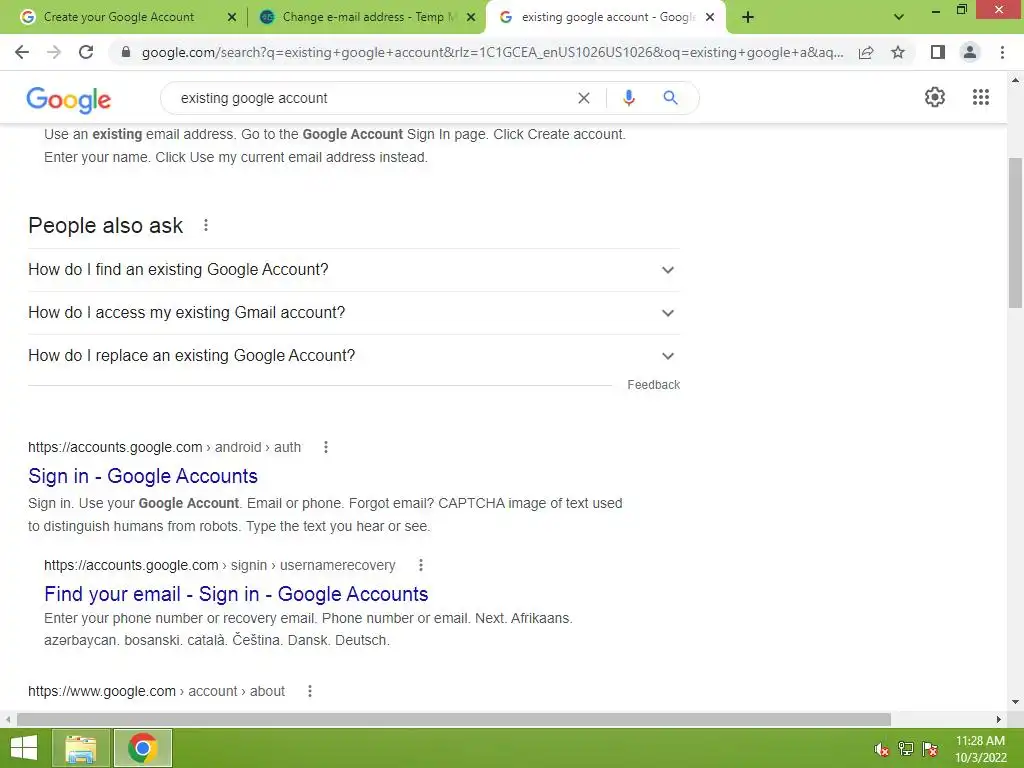Open File Explorer from the taskbar
The width and height of the screenshot is (1024, 768).
point(80,748)
